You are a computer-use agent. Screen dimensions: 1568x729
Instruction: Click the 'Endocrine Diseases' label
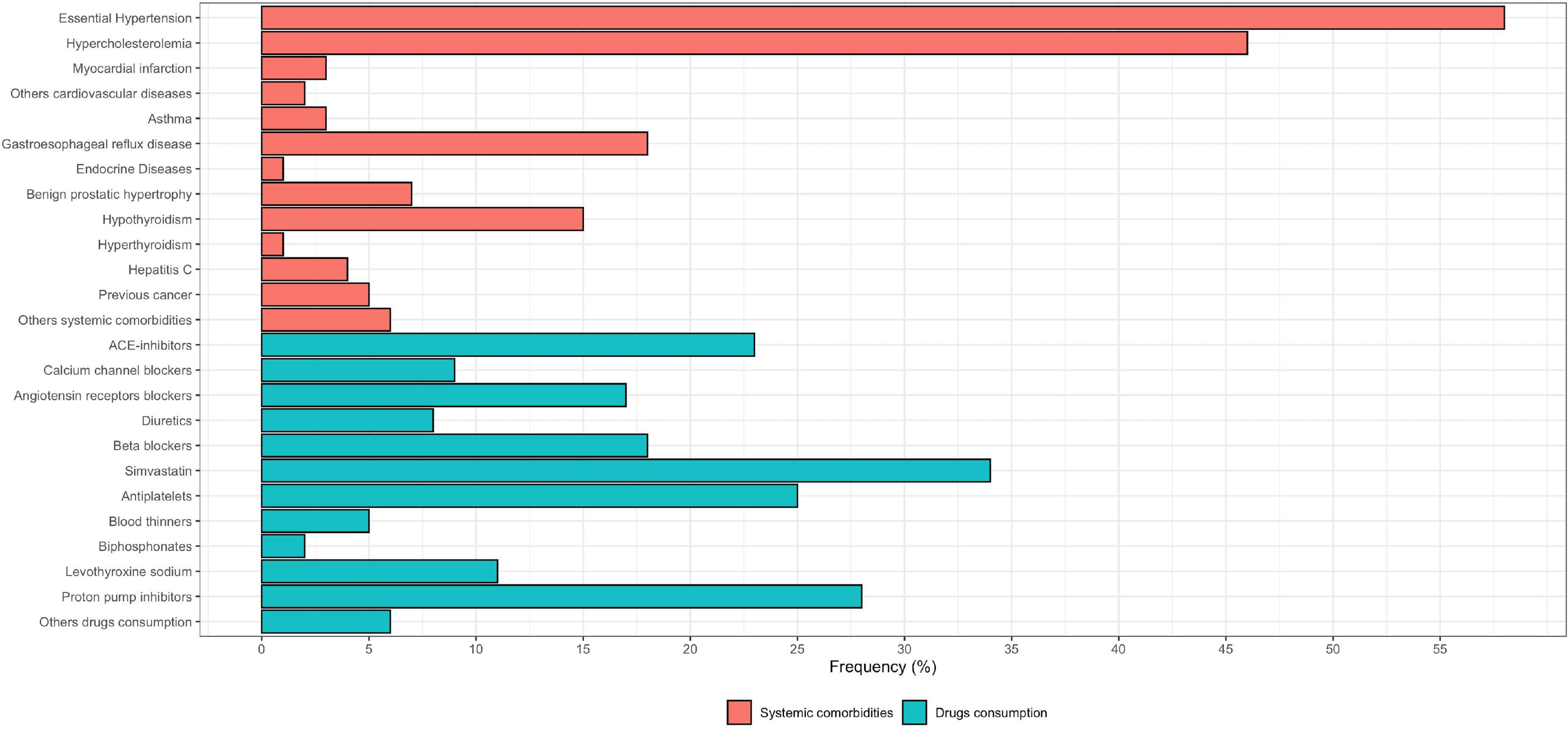coord(134,169)
